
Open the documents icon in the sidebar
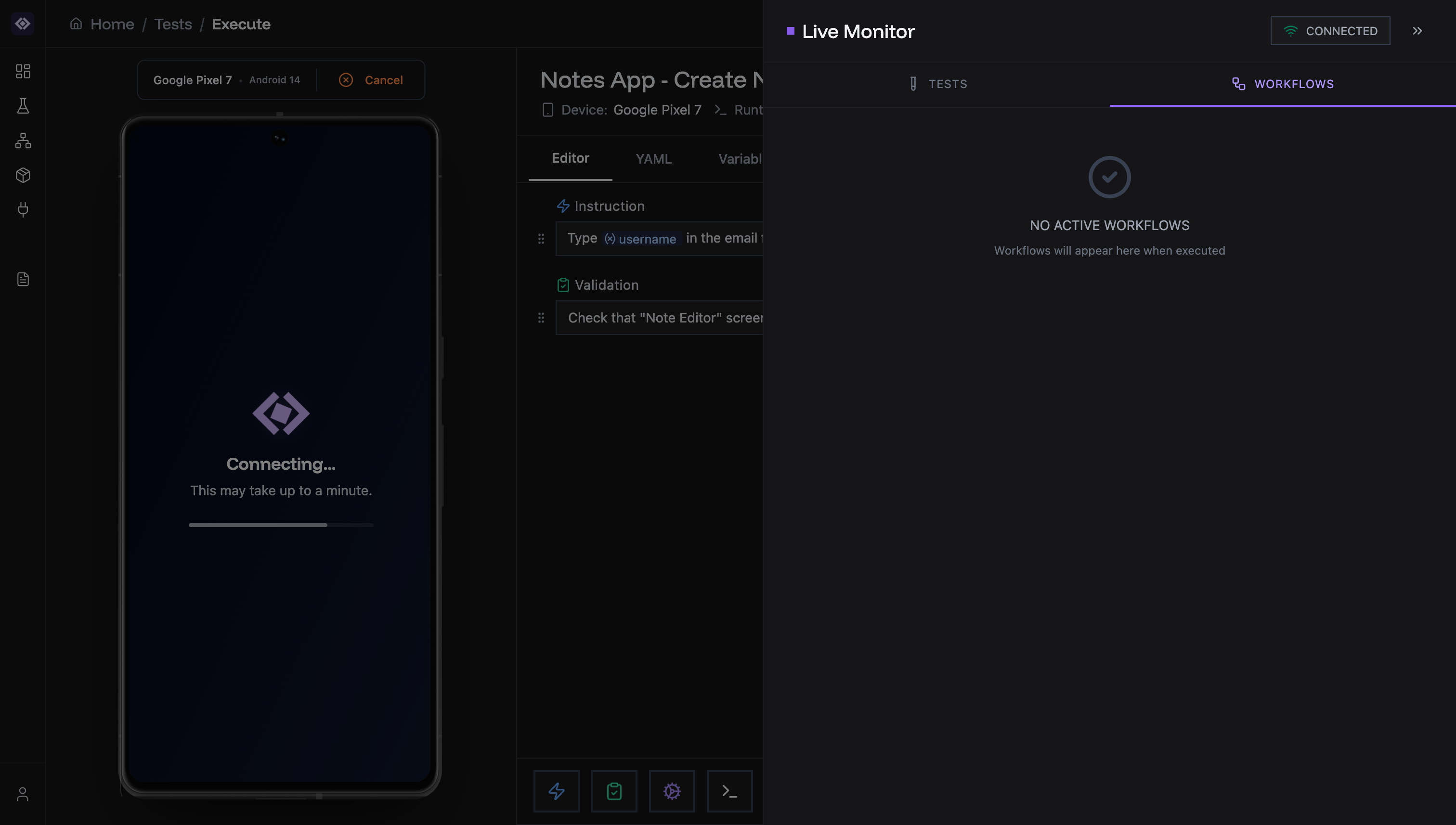pyautogui.click(x=23, y=279)
